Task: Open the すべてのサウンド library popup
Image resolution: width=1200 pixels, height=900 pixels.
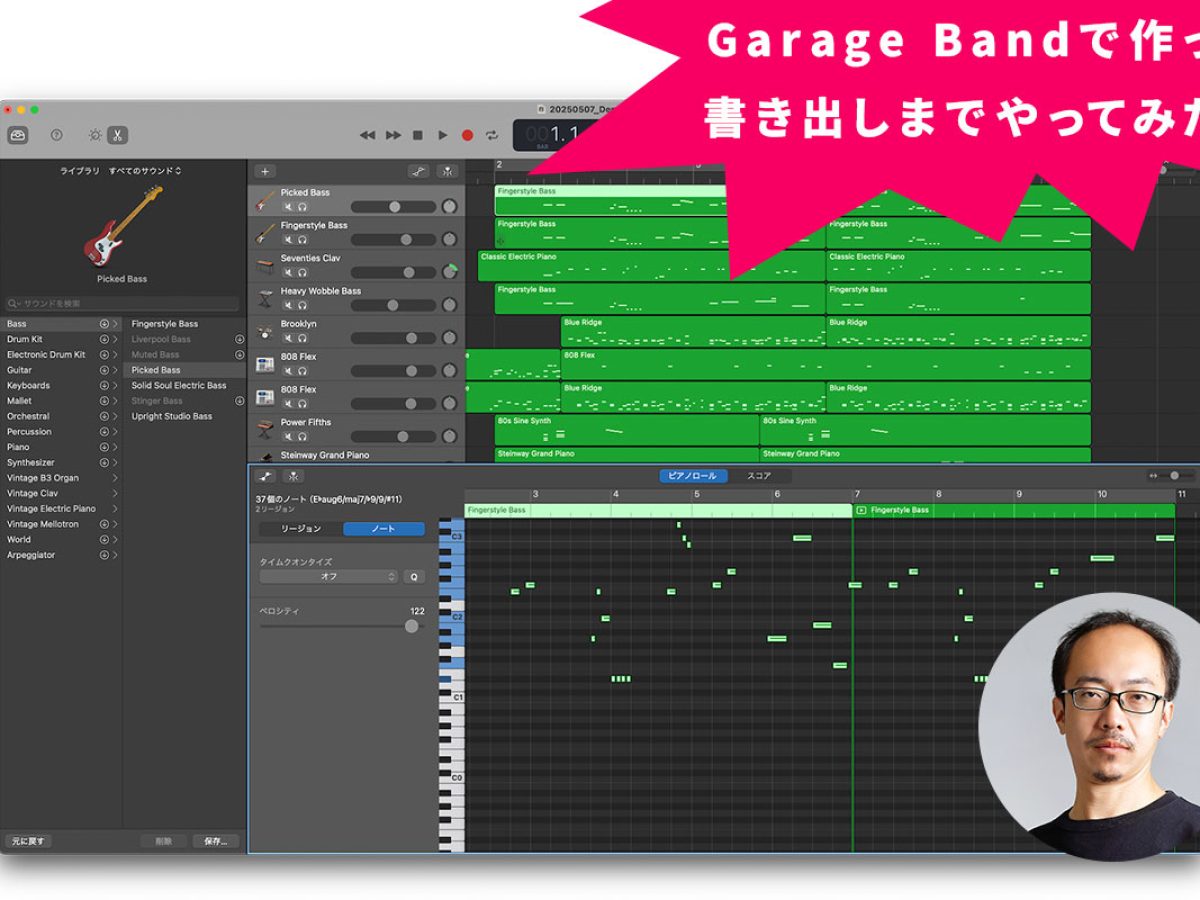Action: pos(145,171)
